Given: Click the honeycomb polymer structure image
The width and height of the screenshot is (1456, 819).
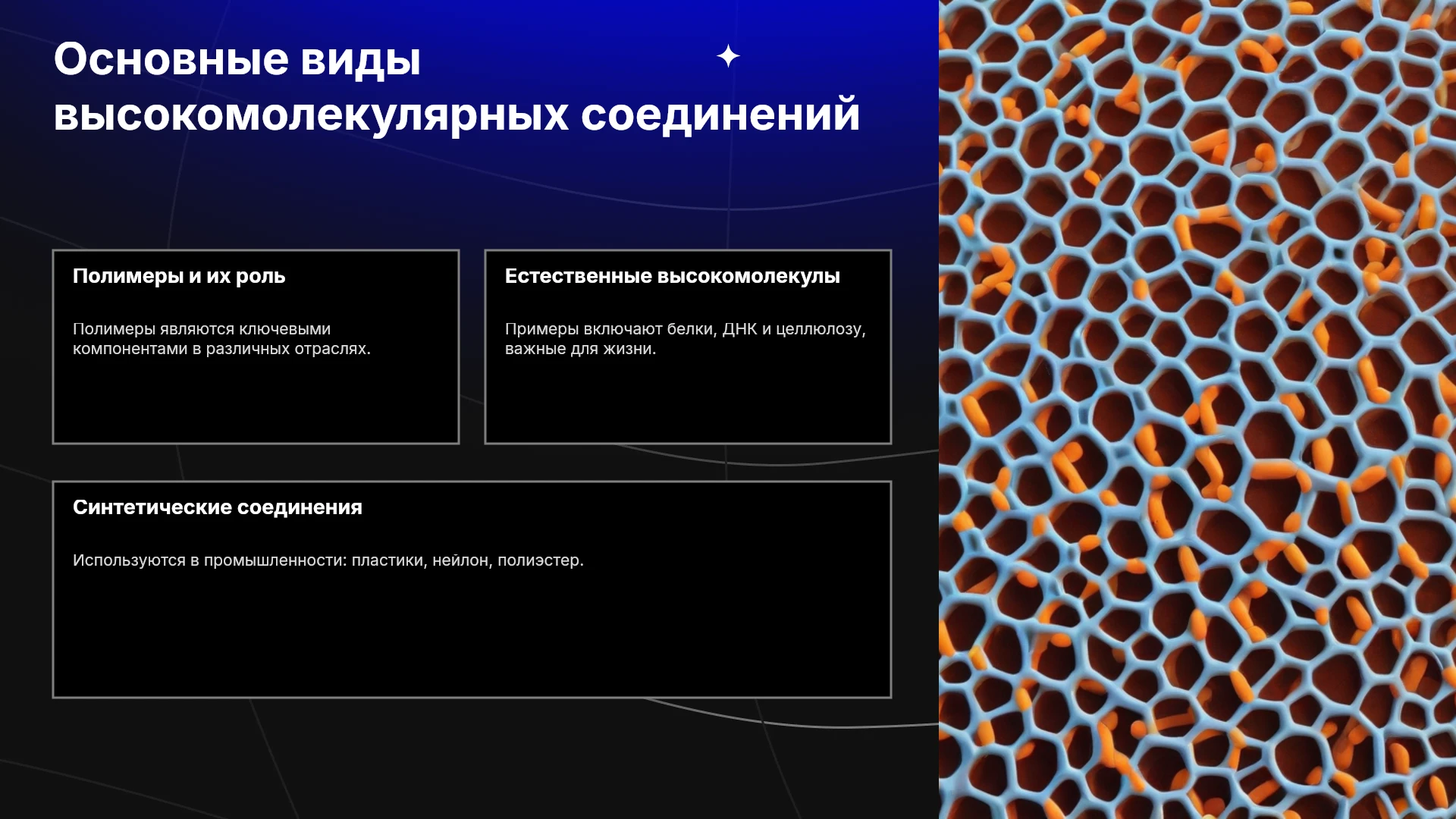Looking at the screenshot, I should click(x=1197, y=409).
